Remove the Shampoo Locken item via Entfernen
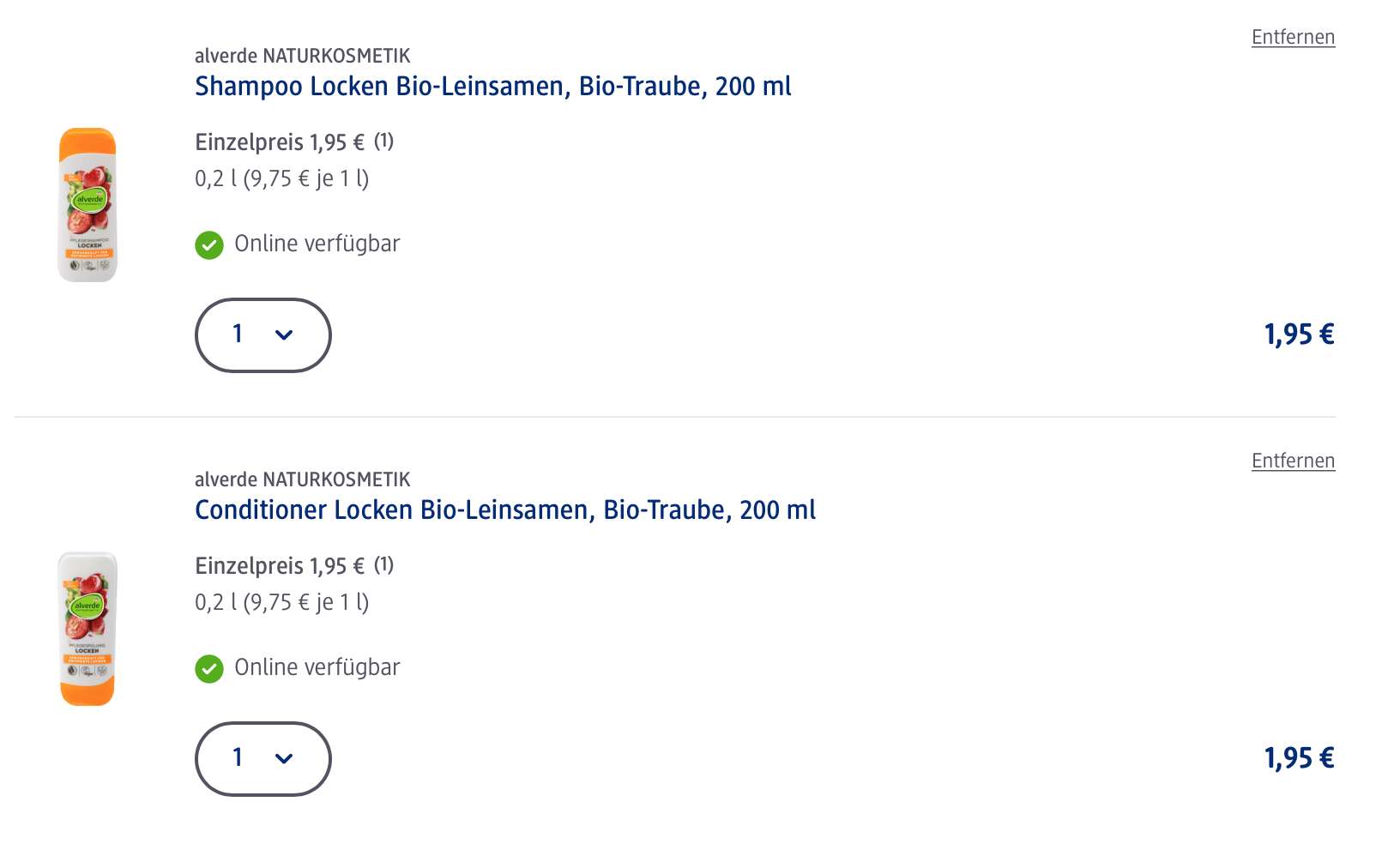 click(1293, 37)
